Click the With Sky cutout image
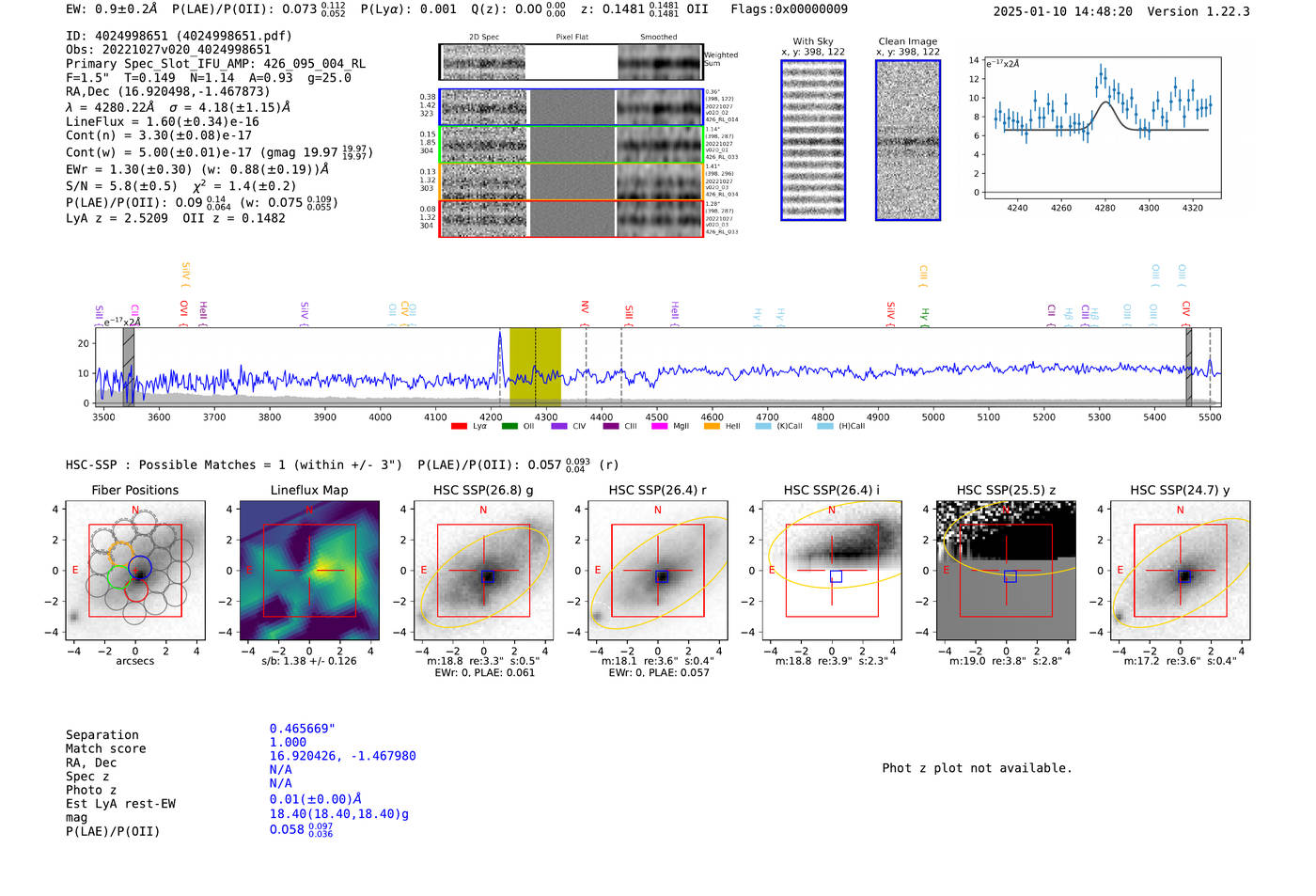Screen dimensions: 1316x896 [x=813, y=140]
